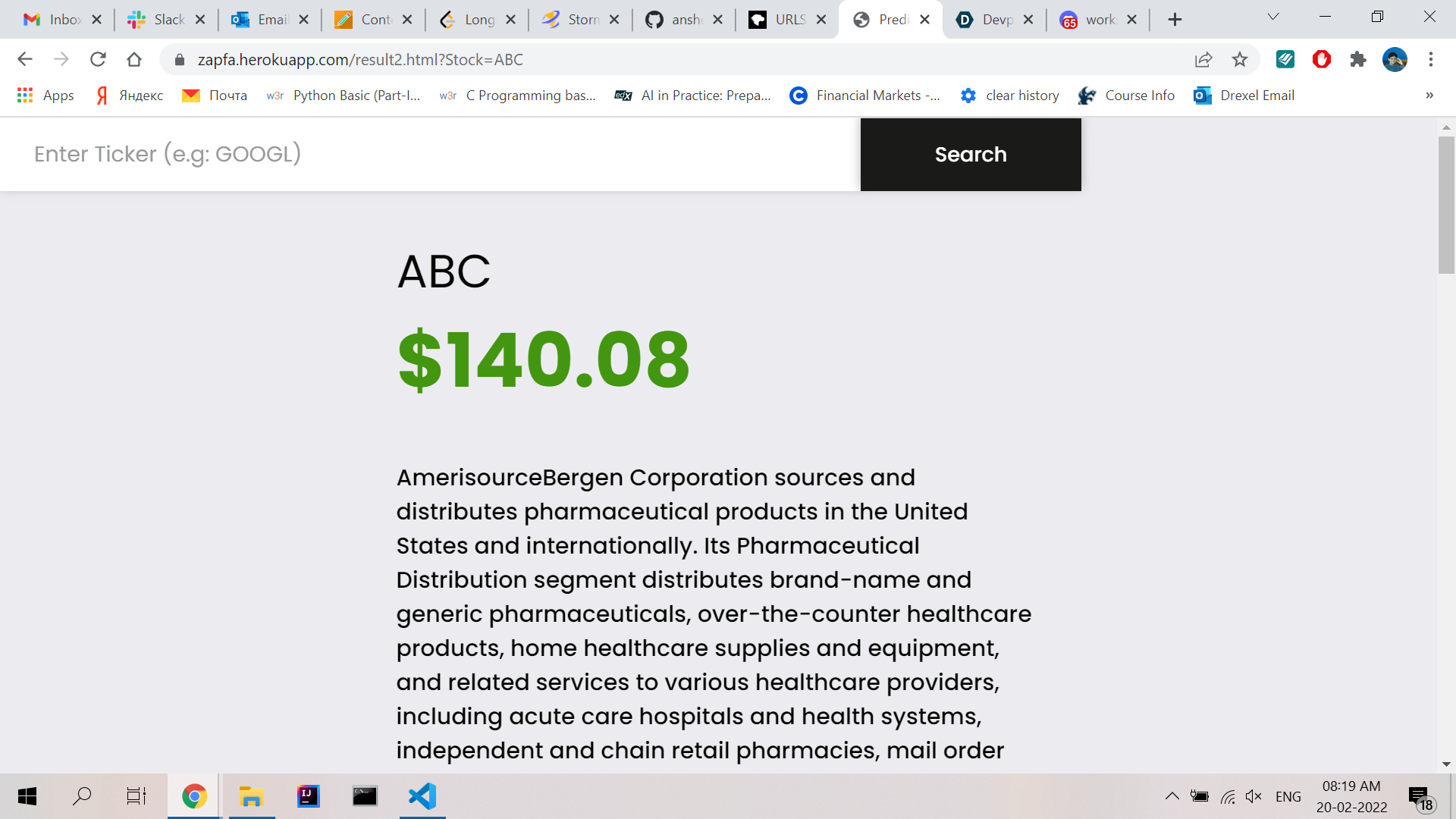The width and height of the screenshot is (1456, 819).
Task: Switch to the Slack tab
Action: [159, 20]
